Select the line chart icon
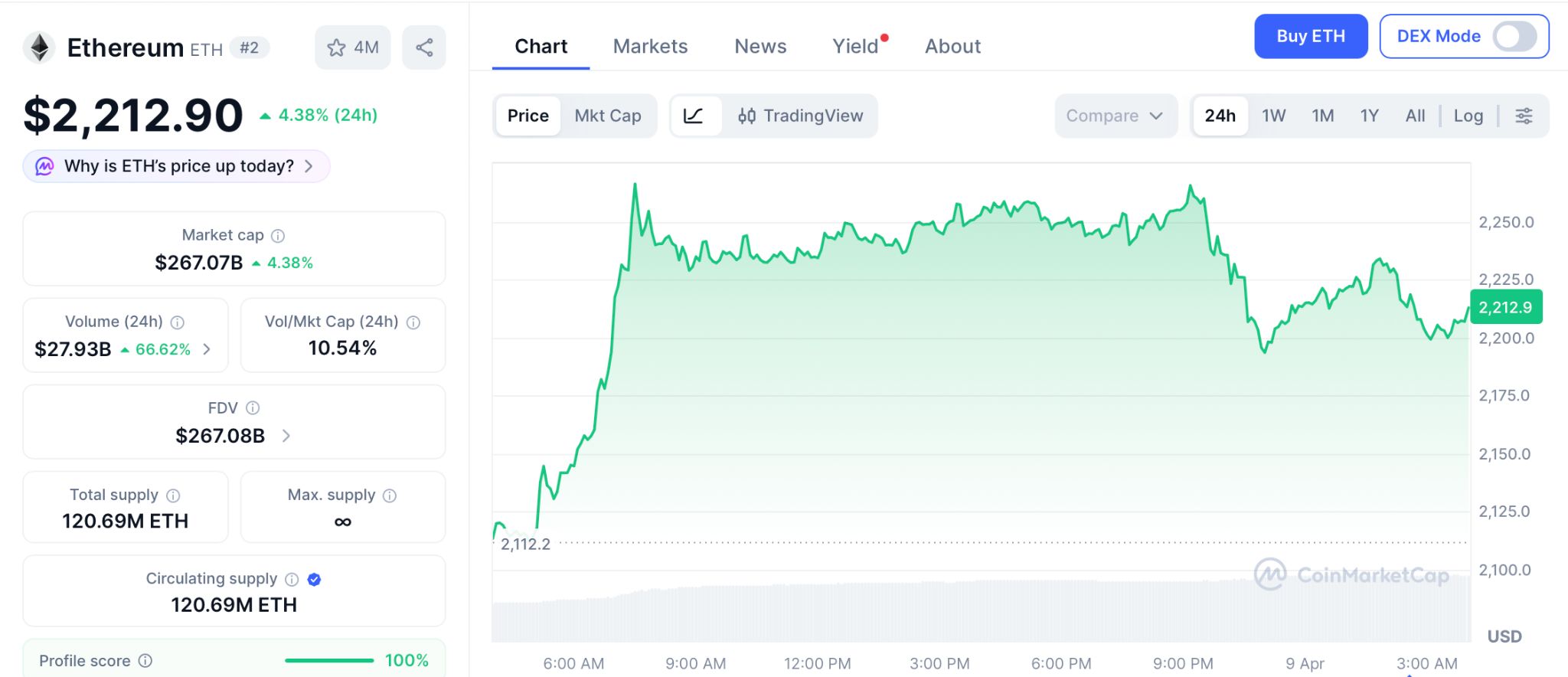The image size is (1568, 677). click(x=694, y=116)
